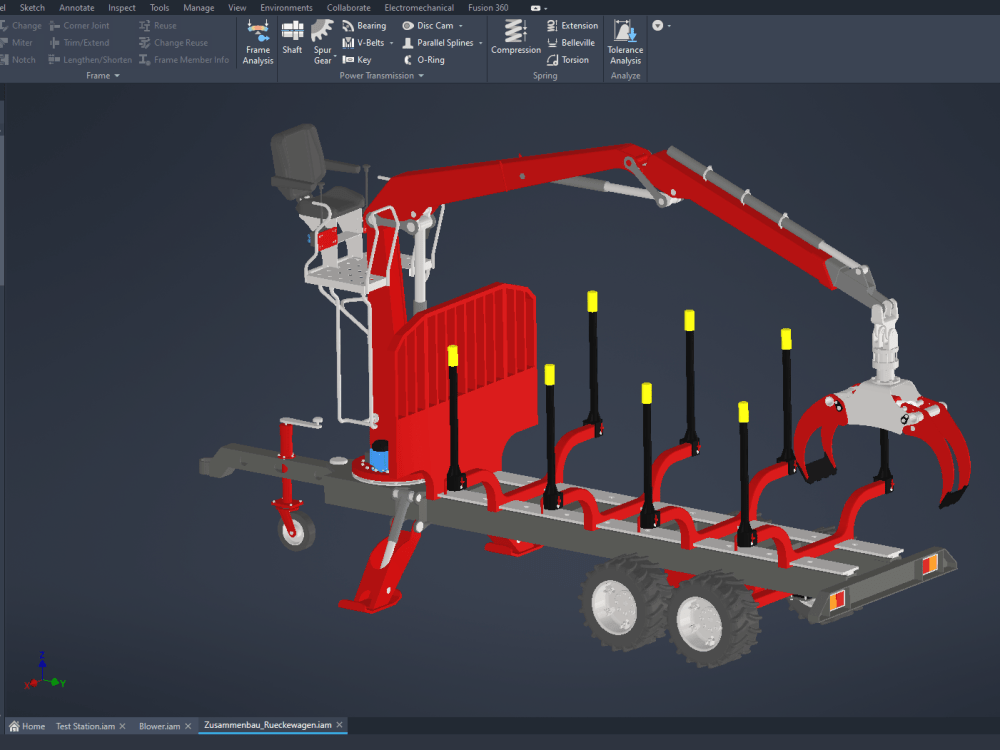Open the Electromechanical ribbon tab
This screenshot has width=1000, height=750.
coord(419,8)
